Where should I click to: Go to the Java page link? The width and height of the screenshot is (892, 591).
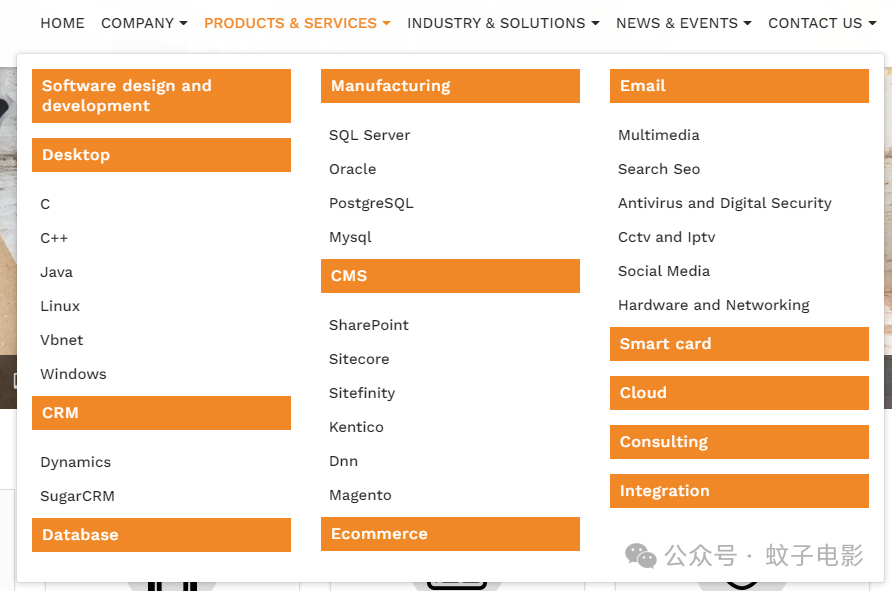tap(56, 272)
